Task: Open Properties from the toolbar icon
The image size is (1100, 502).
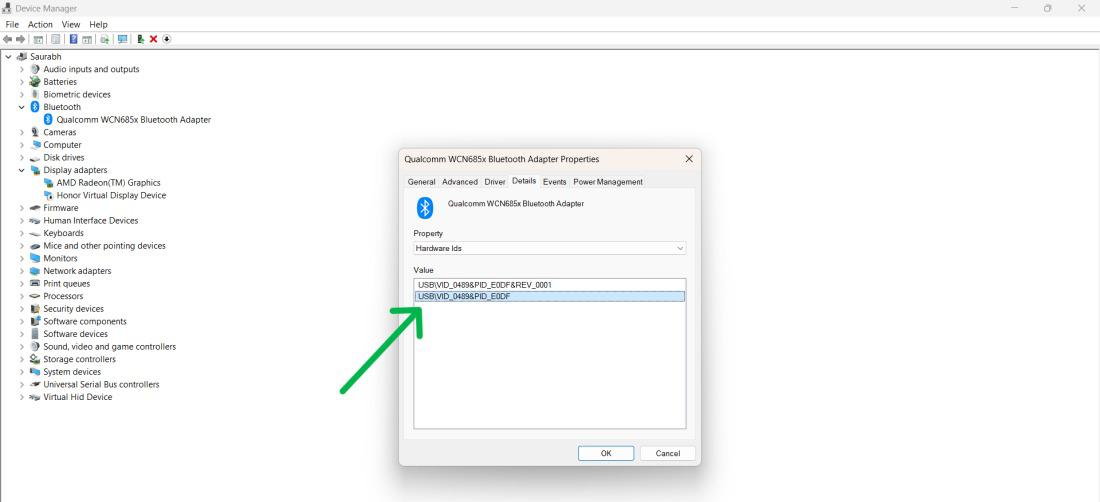Action: click(55, 39)
